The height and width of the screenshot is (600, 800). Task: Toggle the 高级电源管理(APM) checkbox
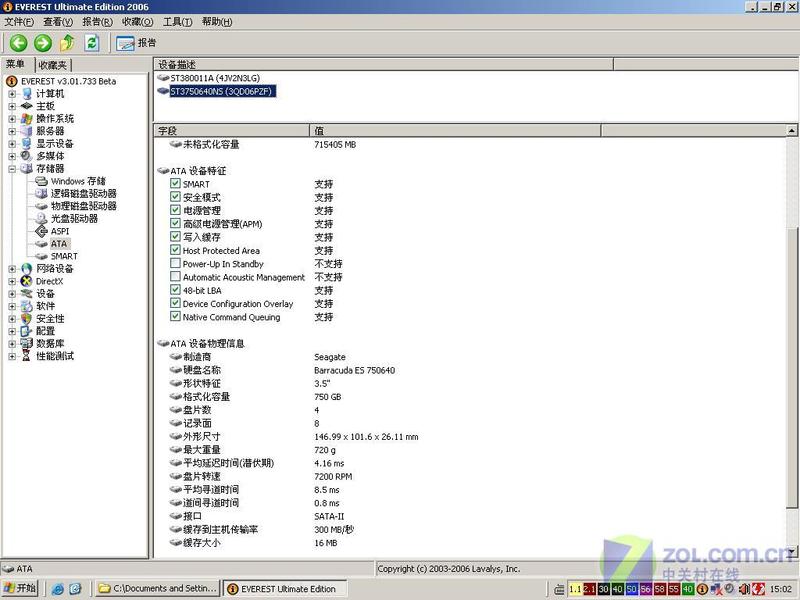(176, 223)
